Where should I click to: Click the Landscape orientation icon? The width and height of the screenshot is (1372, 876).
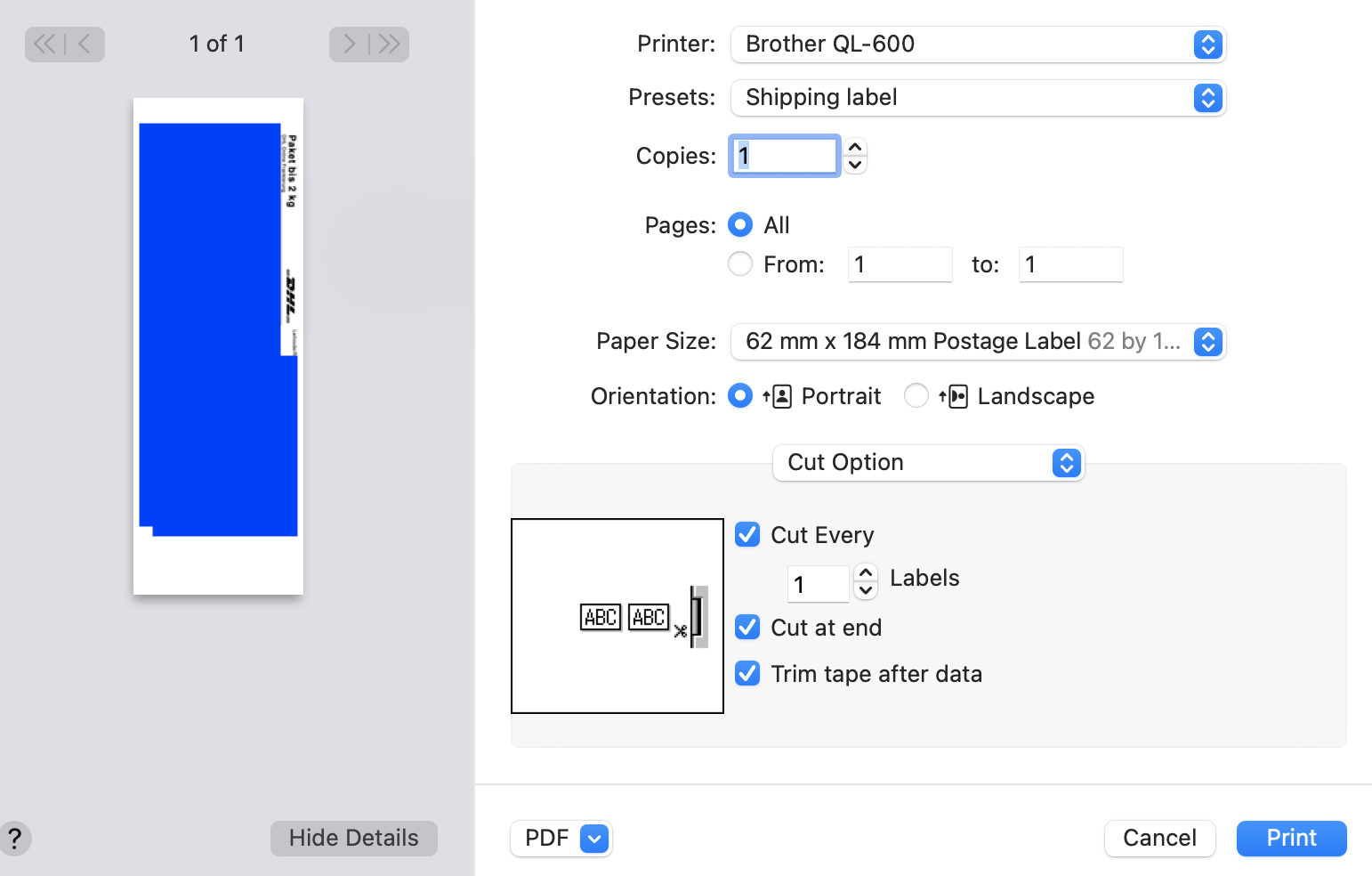click(x=953, y=396)
